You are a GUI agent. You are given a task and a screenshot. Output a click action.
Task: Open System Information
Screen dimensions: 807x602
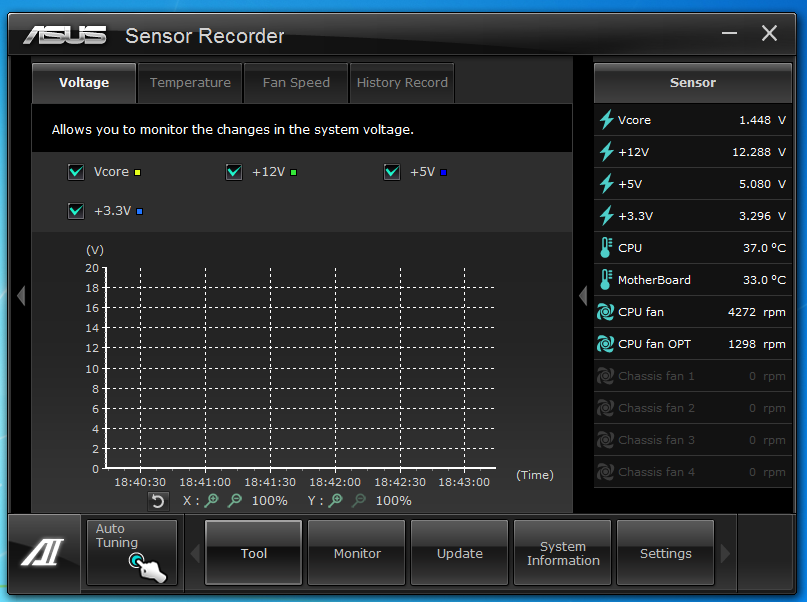563,553
